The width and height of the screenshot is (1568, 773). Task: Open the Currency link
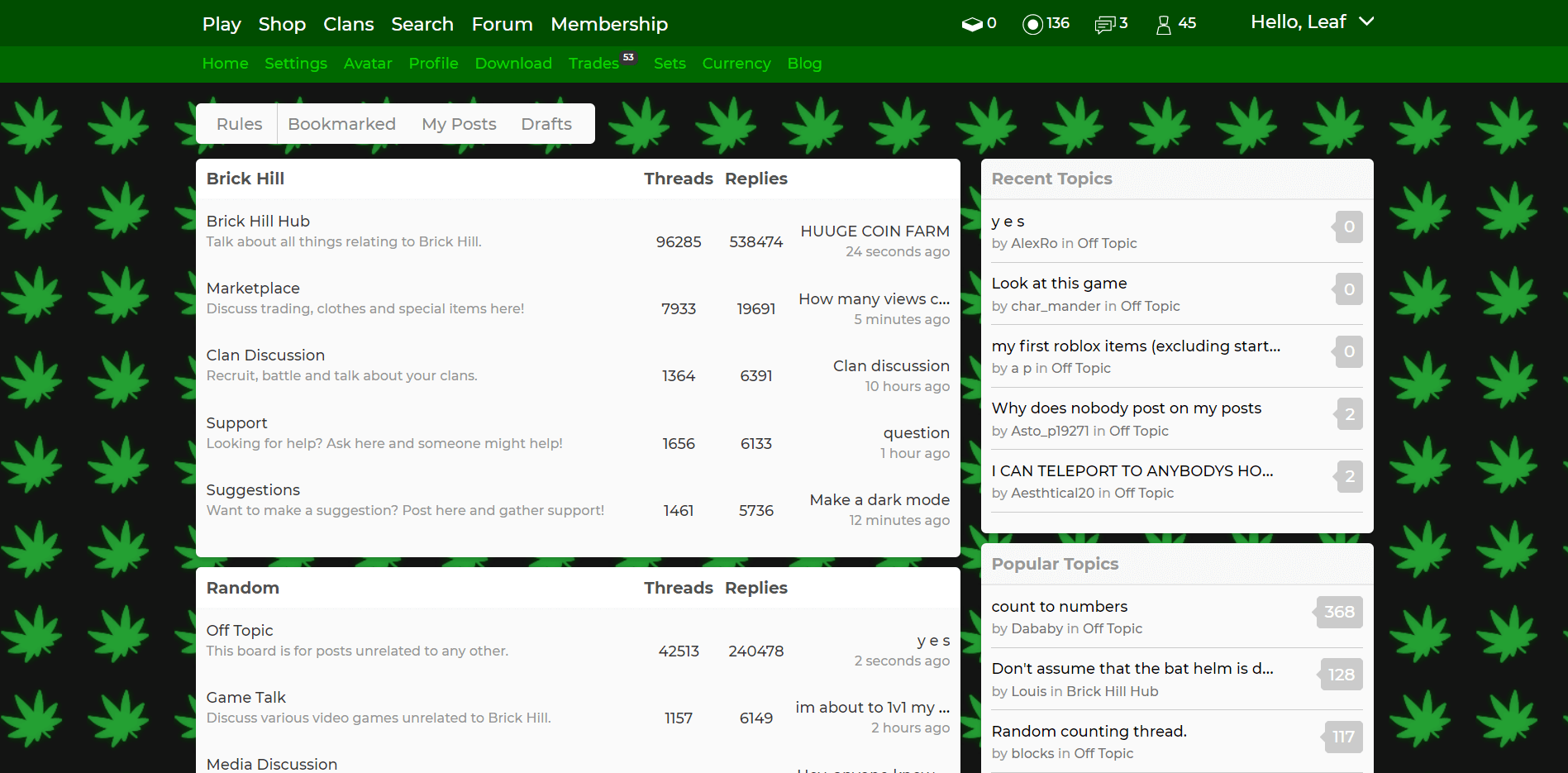click(736, 64)
